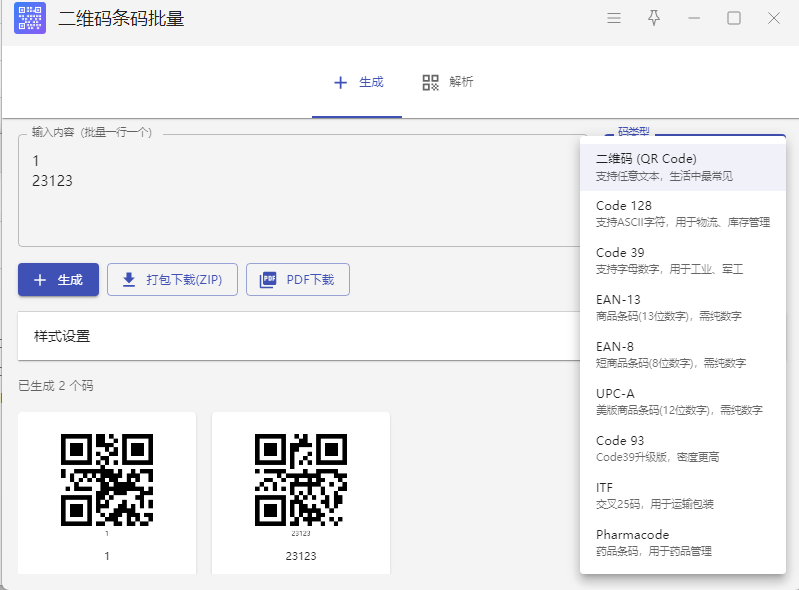Click the 码类型 dropdown field
Viewport: 799px width, 590px height.
point(695,133)
